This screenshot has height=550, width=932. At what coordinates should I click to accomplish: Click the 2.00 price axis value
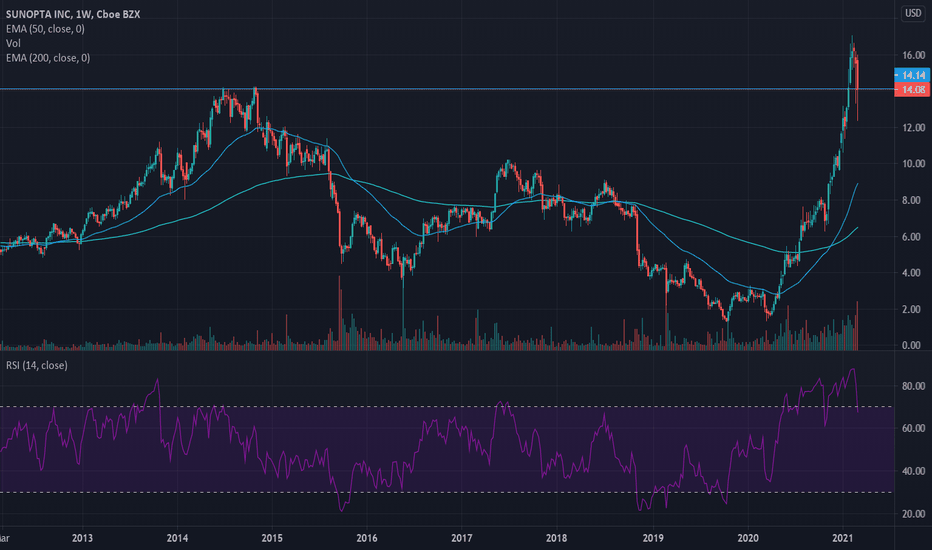911,309
